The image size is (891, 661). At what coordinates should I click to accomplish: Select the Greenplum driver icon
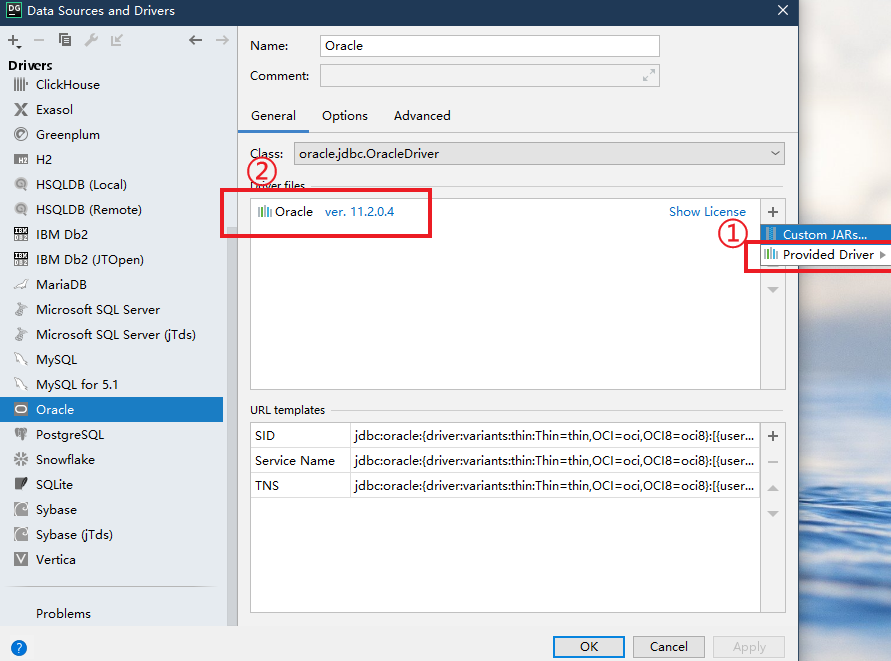(20, 135)
